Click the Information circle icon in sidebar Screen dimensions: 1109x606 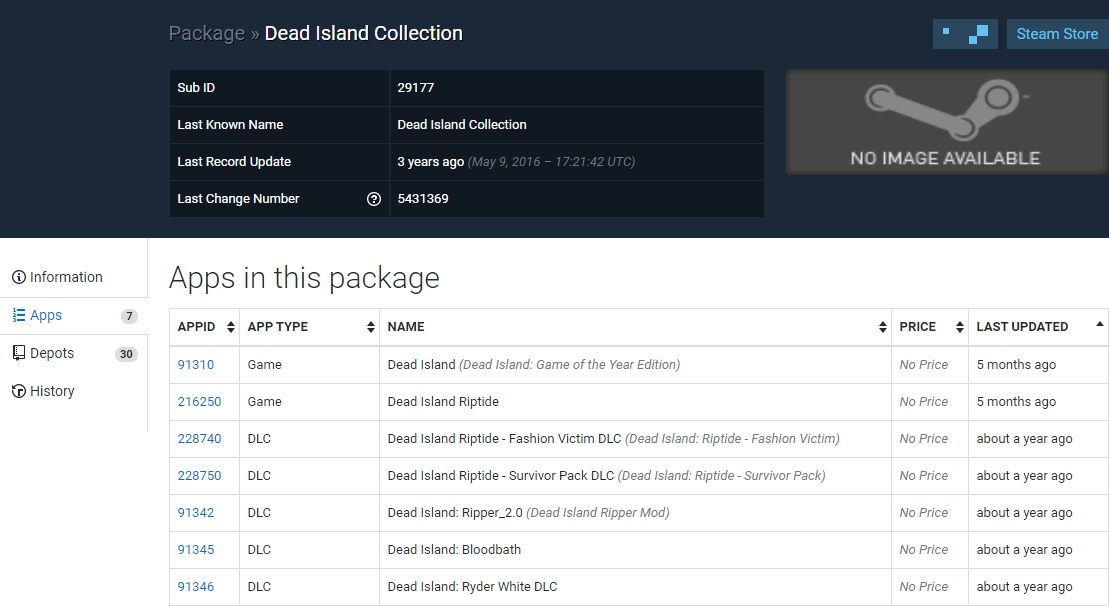(19, 277)
